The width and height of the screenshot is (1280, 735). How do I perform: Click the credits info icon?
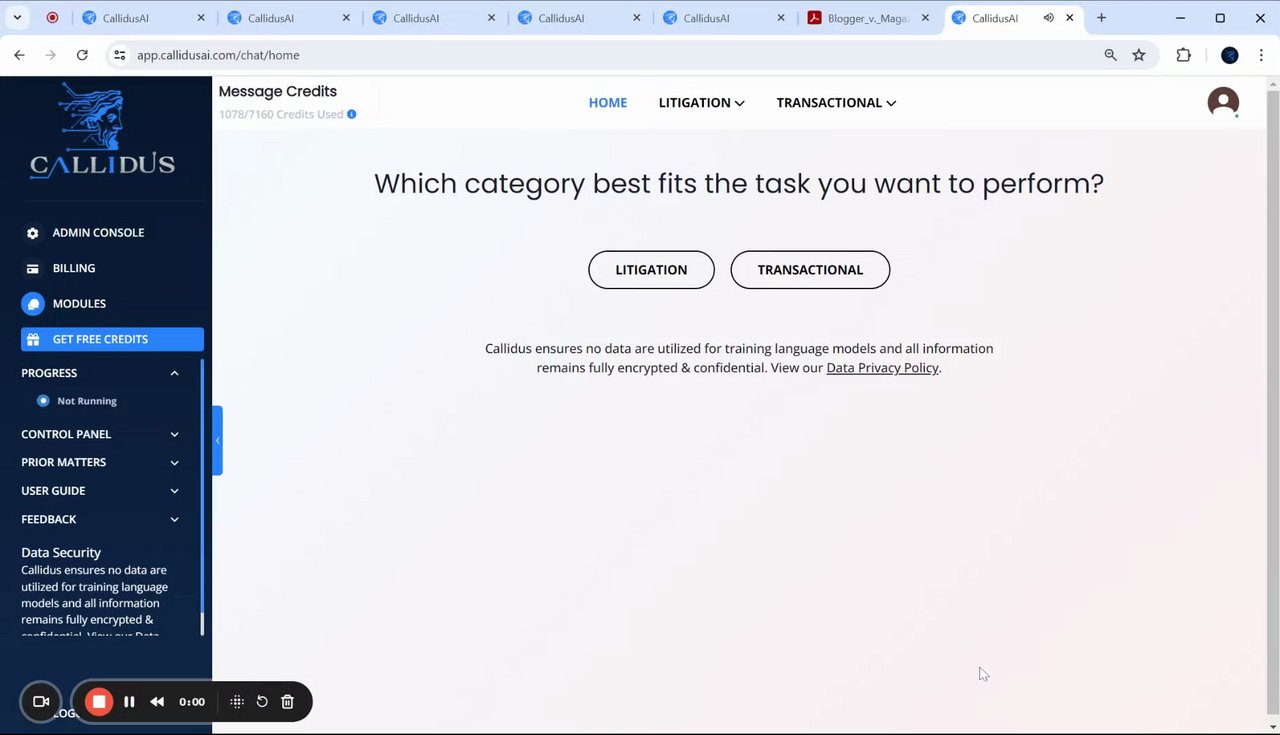(351, 114)
